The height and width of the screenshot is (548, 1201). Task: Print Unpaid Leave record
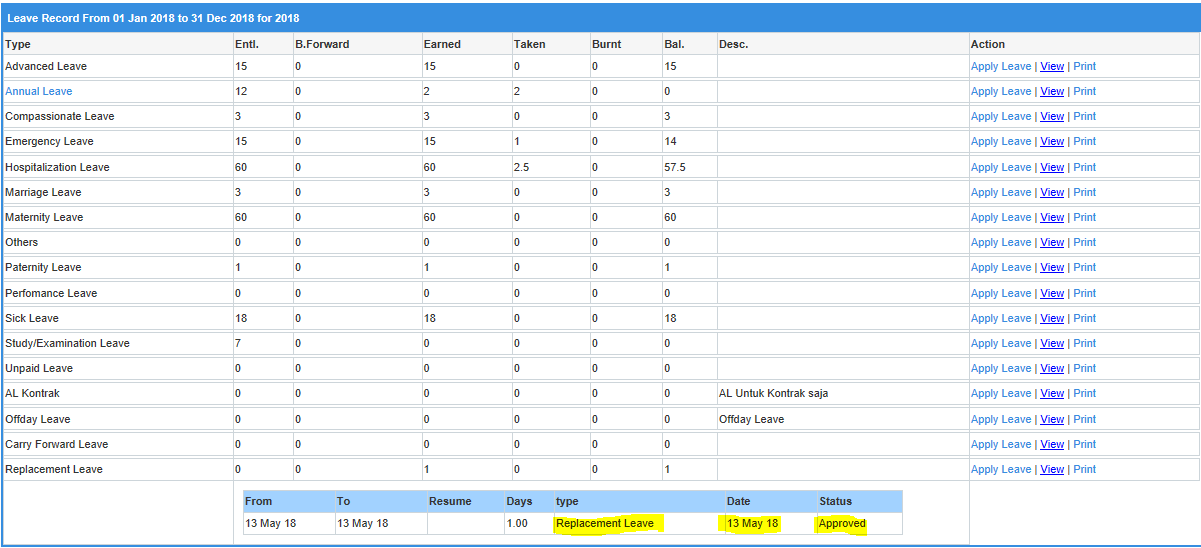(x=1084, y=368)
